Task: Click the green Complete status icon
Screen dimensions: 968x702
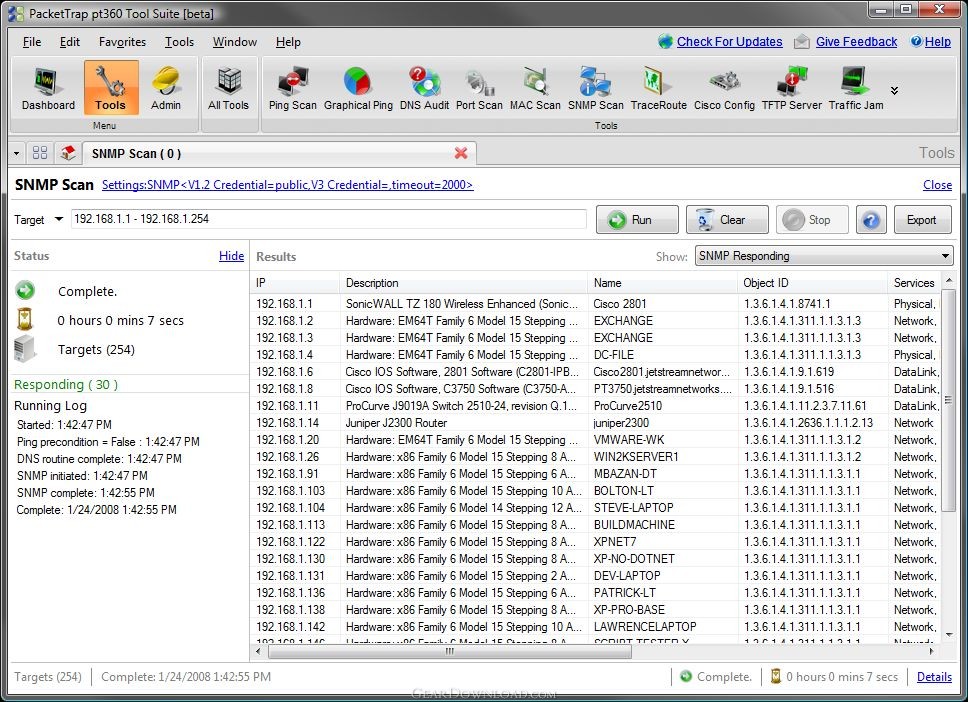Action: pos(25,291)
